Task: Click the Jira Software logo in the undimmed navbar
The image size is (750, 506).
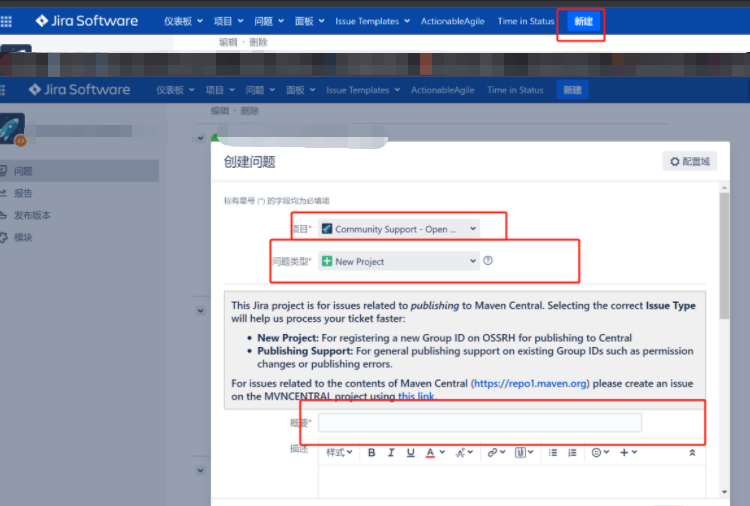Action: point(87,21)
